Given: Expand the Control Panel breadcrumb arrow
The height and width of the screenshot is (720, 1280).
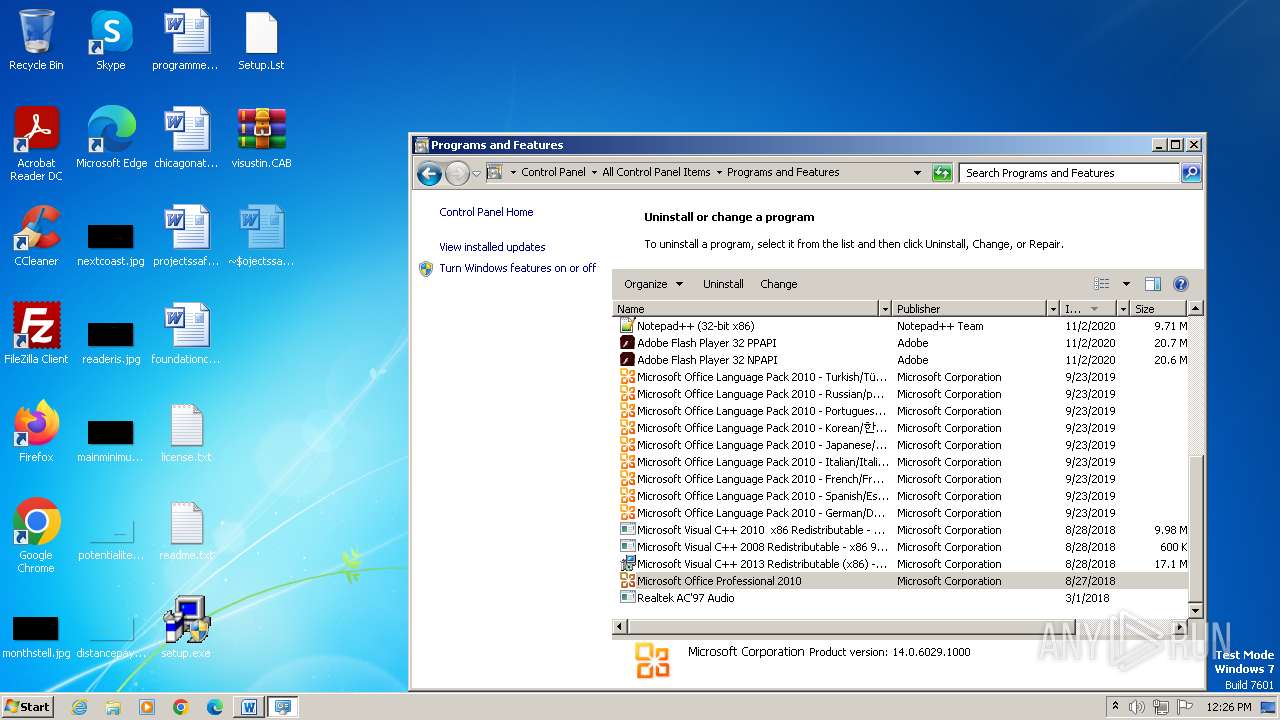Looking at the screenshot, I should click(594, 172).
